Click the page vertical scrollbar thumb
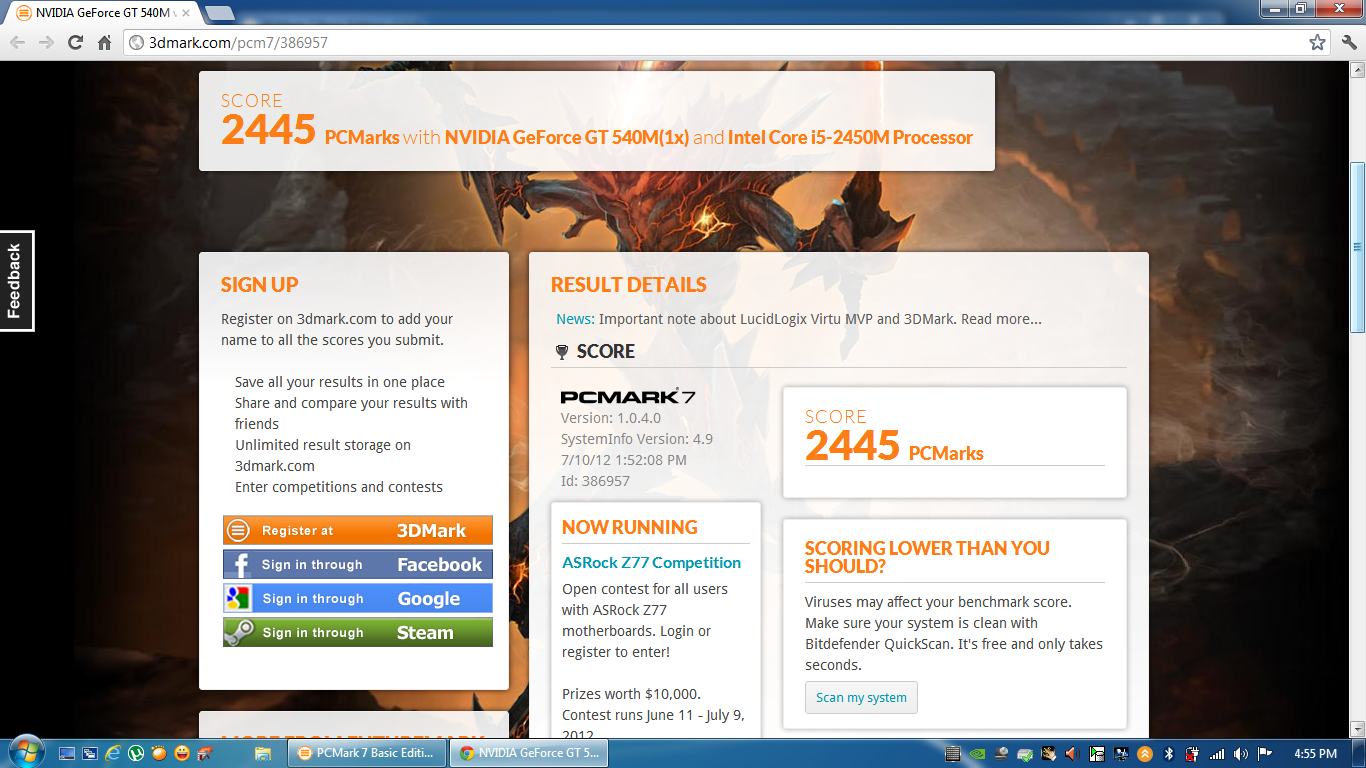This screenshot has width=1366, height=768. 1357,247
